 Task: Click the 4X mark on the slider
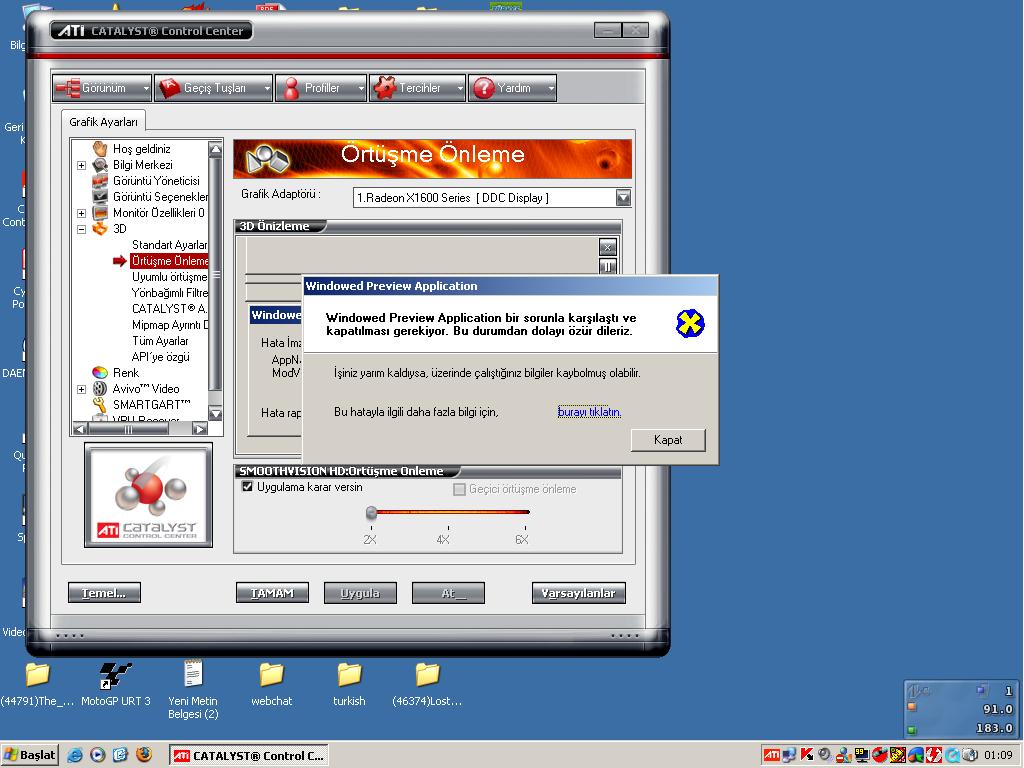point(443,539)
